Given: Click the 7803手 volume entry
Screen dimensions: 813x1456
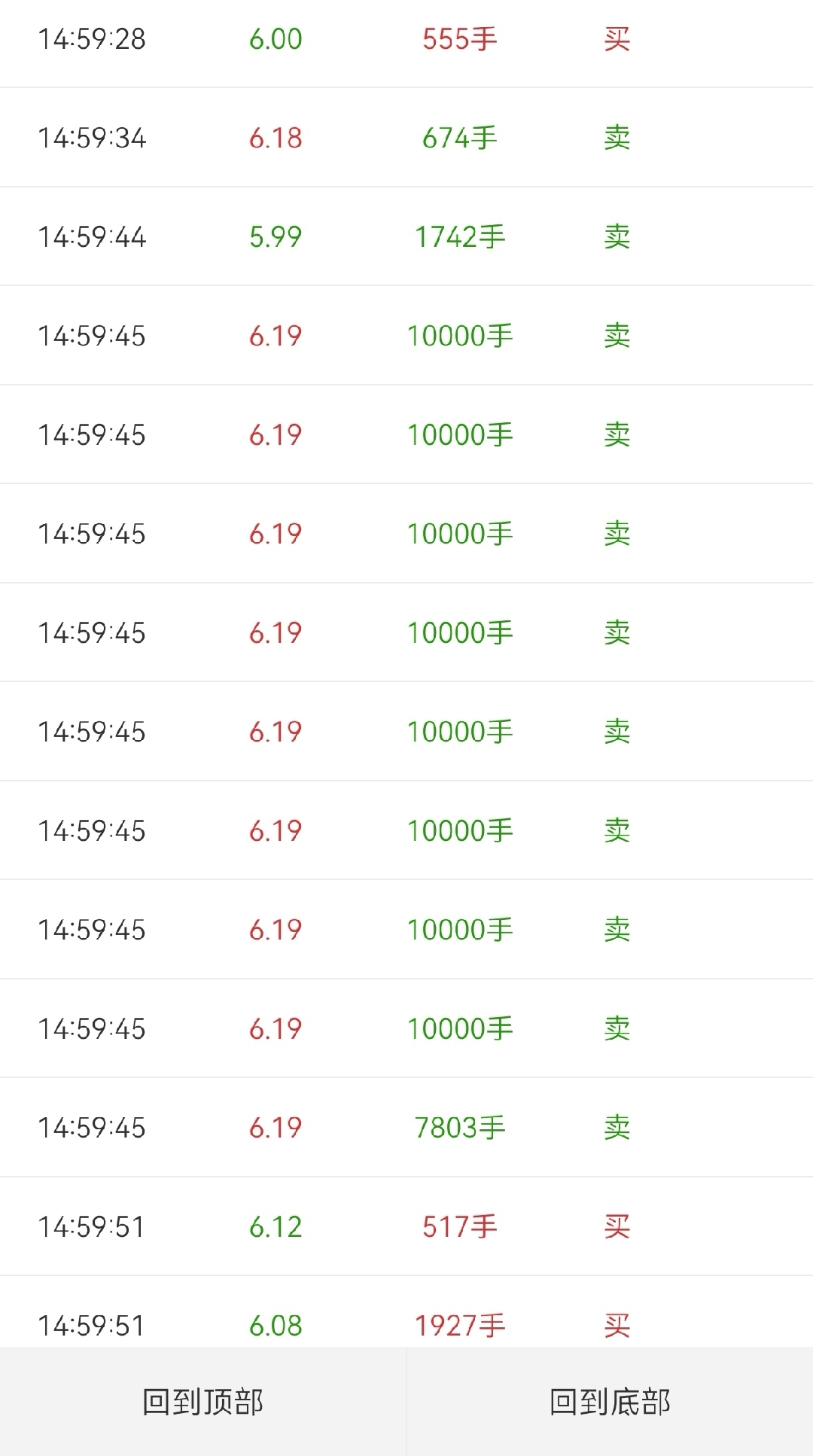Looking at the screenshot, I should [459, 1128].
